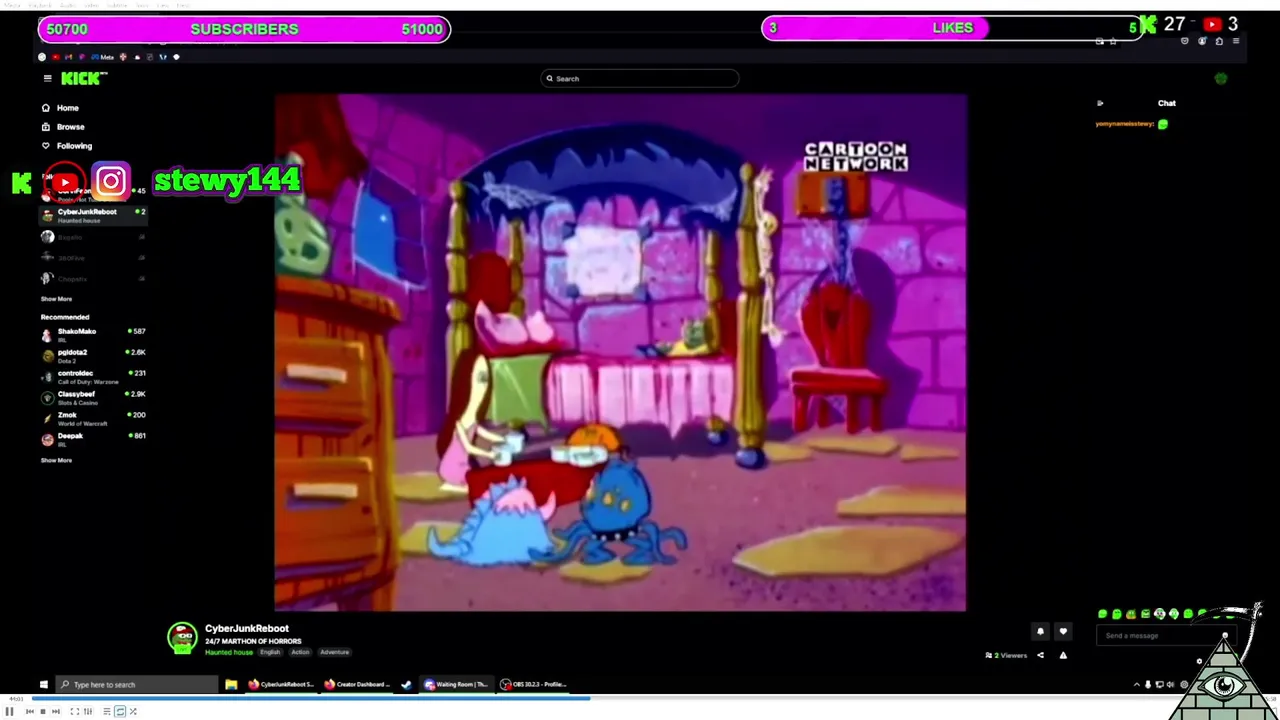Toggle the loop repeat button
Image resolution: width=1280 pixels, height=720 pixels.
[x=120, y=712]
